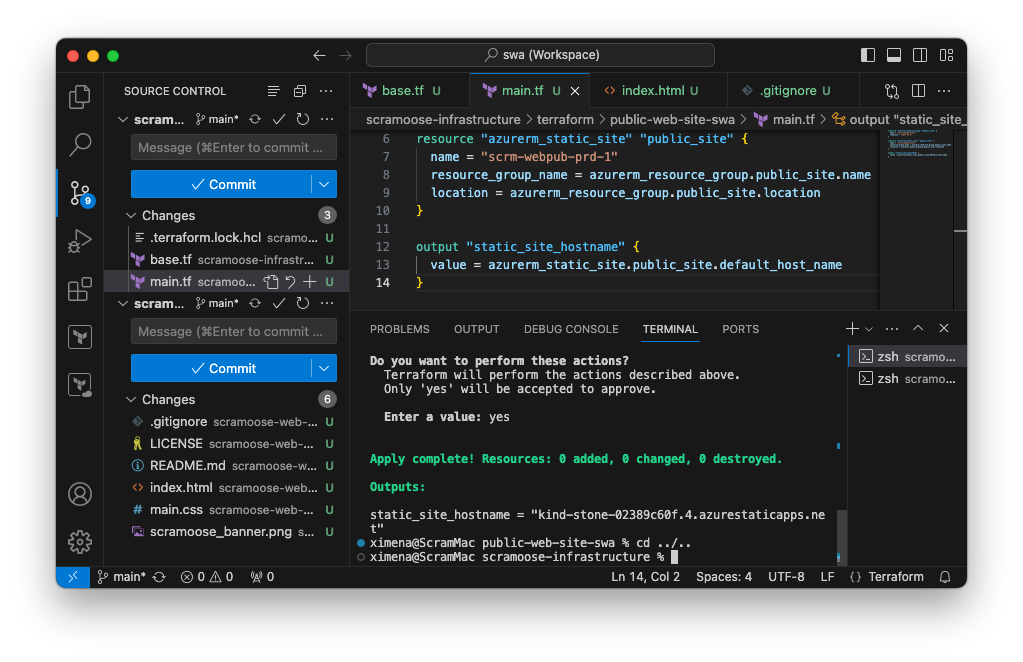The image size is (1023, 662).
Task: Toggle the primary side bar
Action: click(868, 55)
